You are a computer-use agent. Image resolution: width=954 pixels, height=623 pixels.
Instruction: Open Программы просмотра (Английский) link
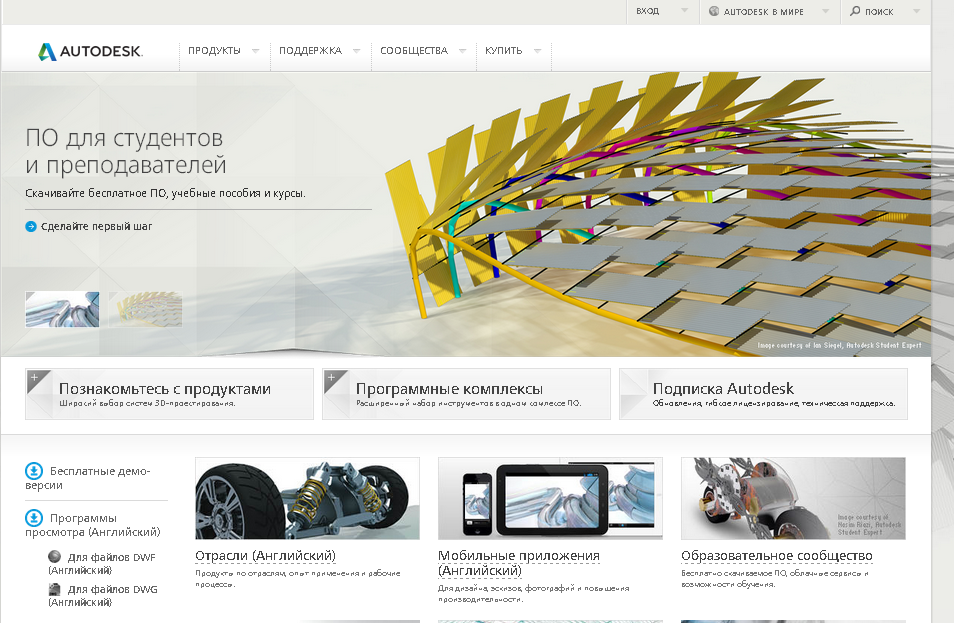pos(92,525)
